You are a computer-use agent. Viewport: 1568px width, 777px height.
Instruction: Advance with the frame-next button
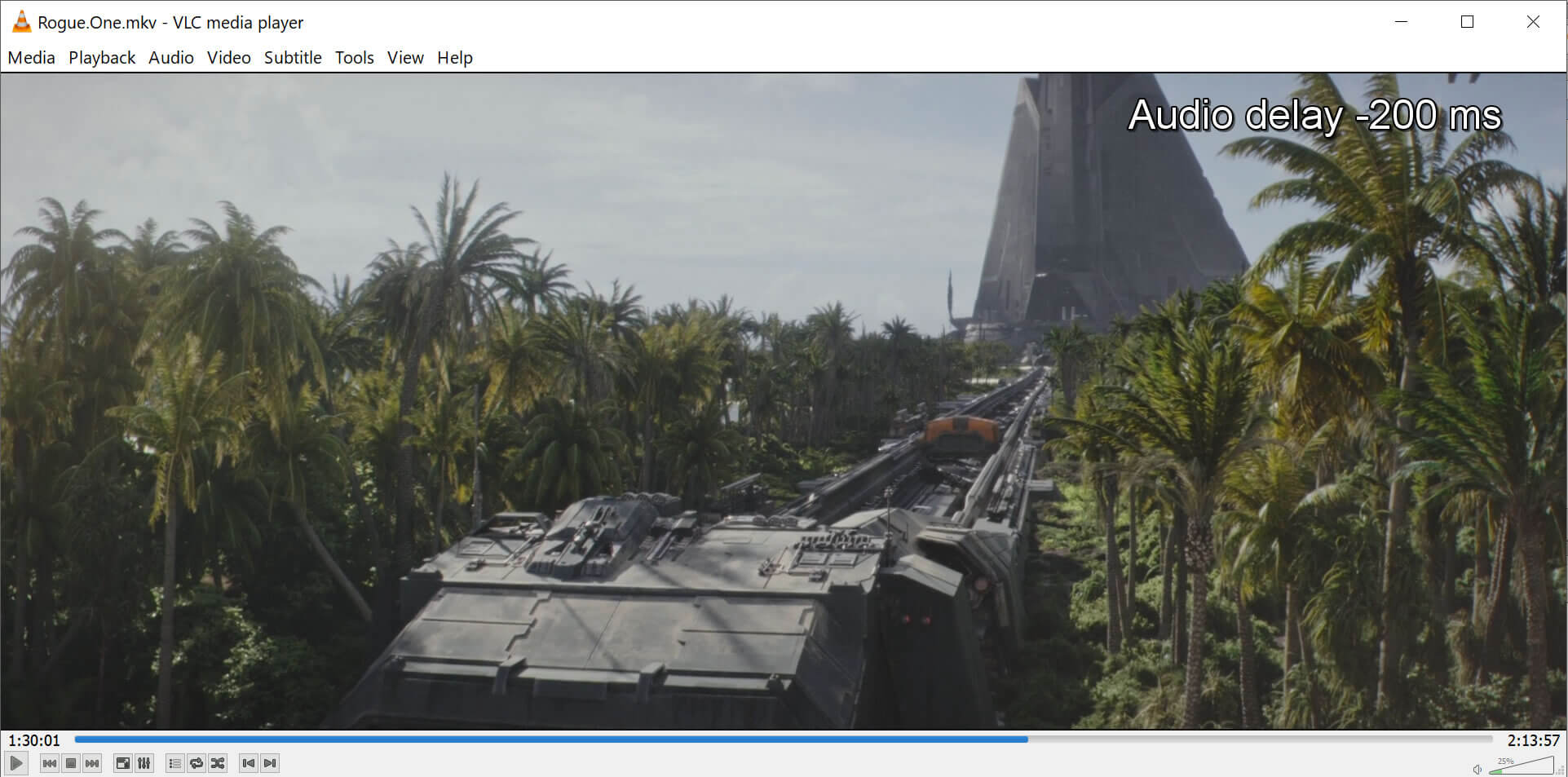click(x=270, y=764)
